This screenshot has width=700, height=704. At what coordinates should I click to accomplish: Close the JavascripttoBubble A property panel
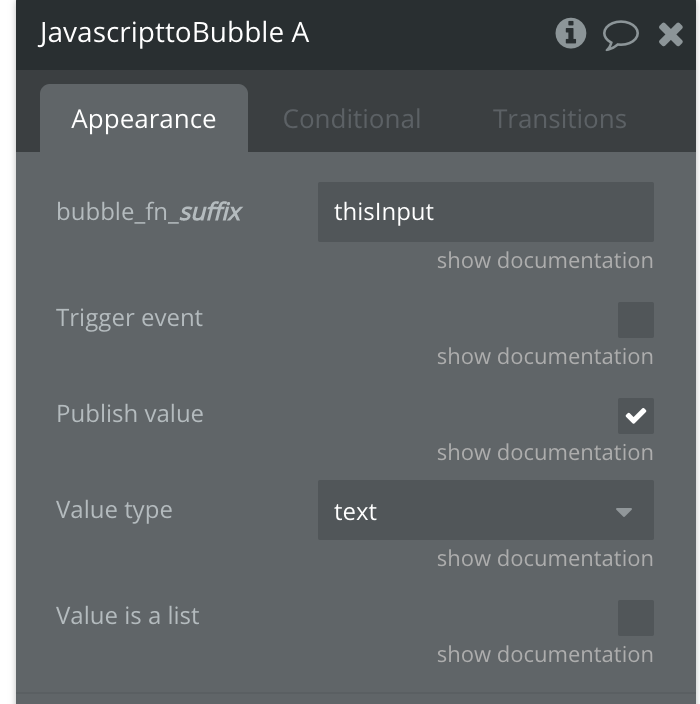670,35
